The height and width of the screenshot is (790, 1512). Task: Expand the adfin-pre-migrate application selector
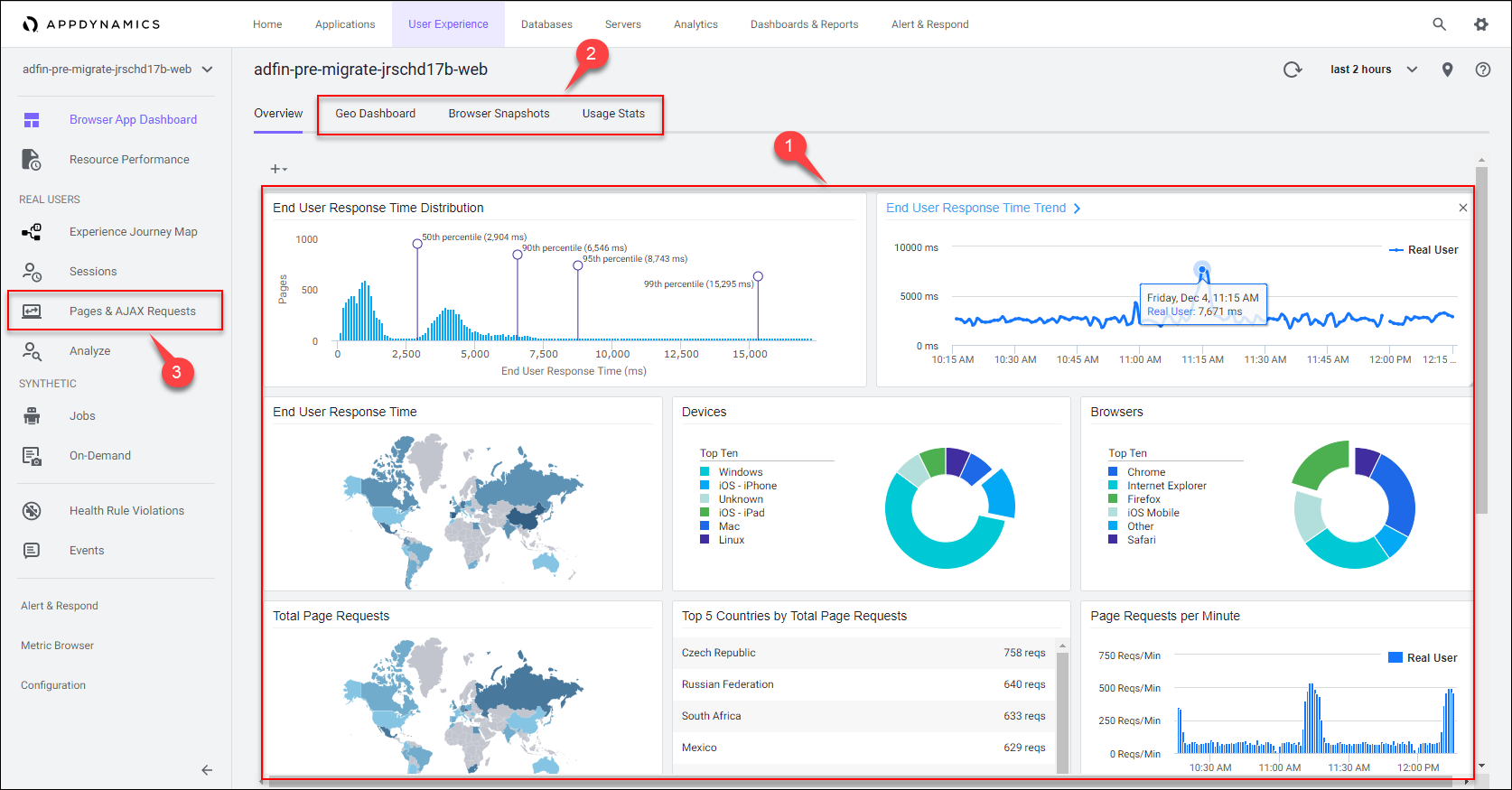click(x=117, y=70)
